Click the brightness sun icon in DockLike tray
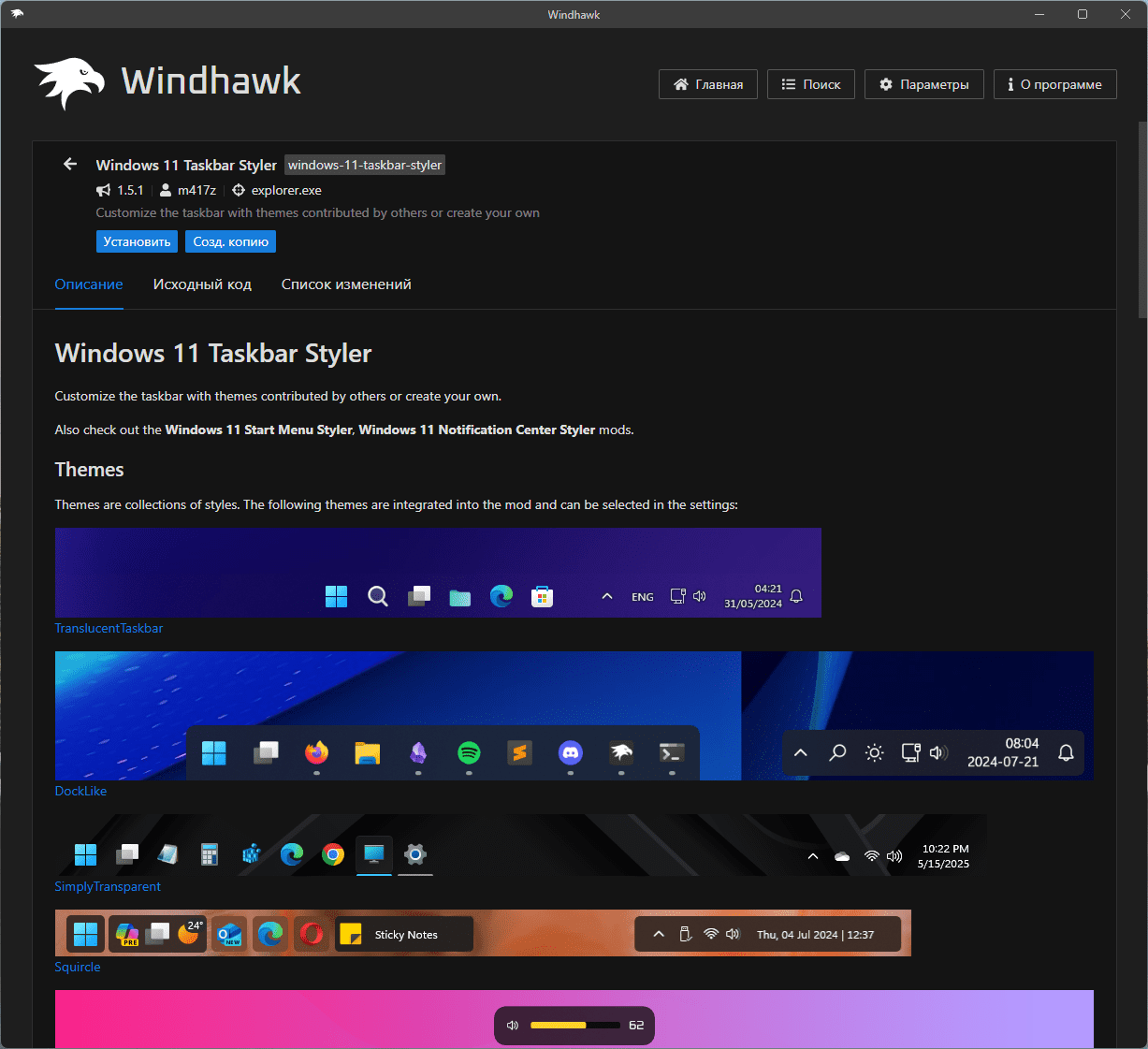 [874, 752]
